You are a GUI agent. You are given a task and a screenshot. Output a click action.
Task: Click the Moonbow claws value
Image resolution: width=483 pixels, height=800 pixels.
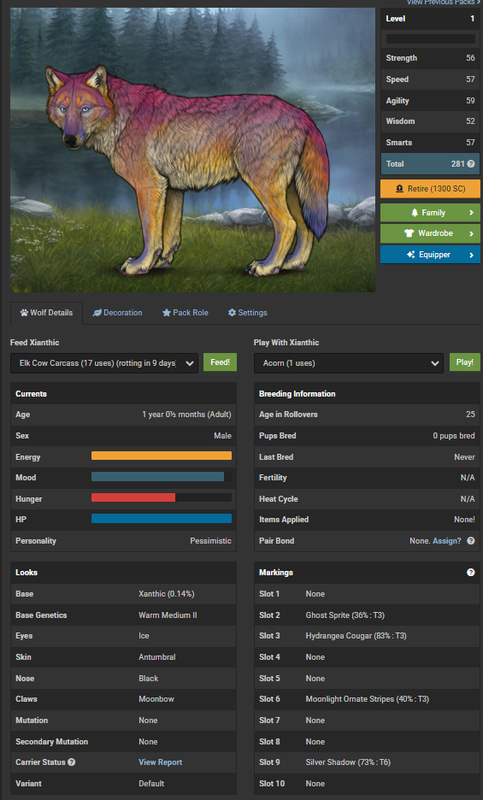pyautogui.click(x=156, y=699)
